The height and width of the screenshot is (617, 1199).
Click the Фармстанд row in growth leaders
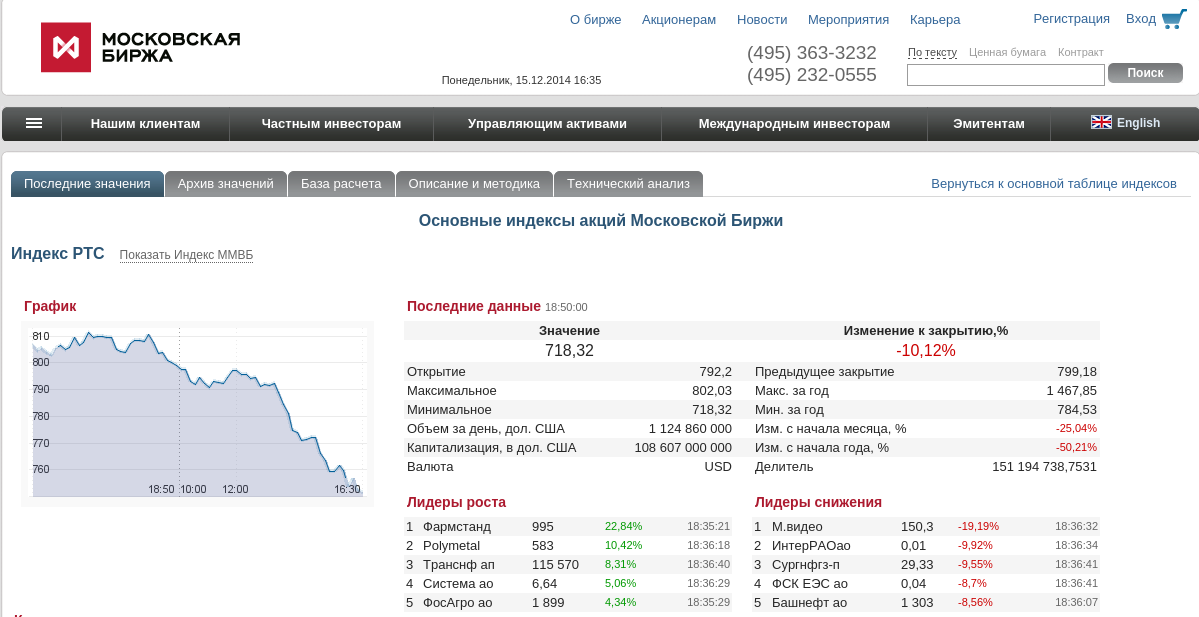(567, 527)
